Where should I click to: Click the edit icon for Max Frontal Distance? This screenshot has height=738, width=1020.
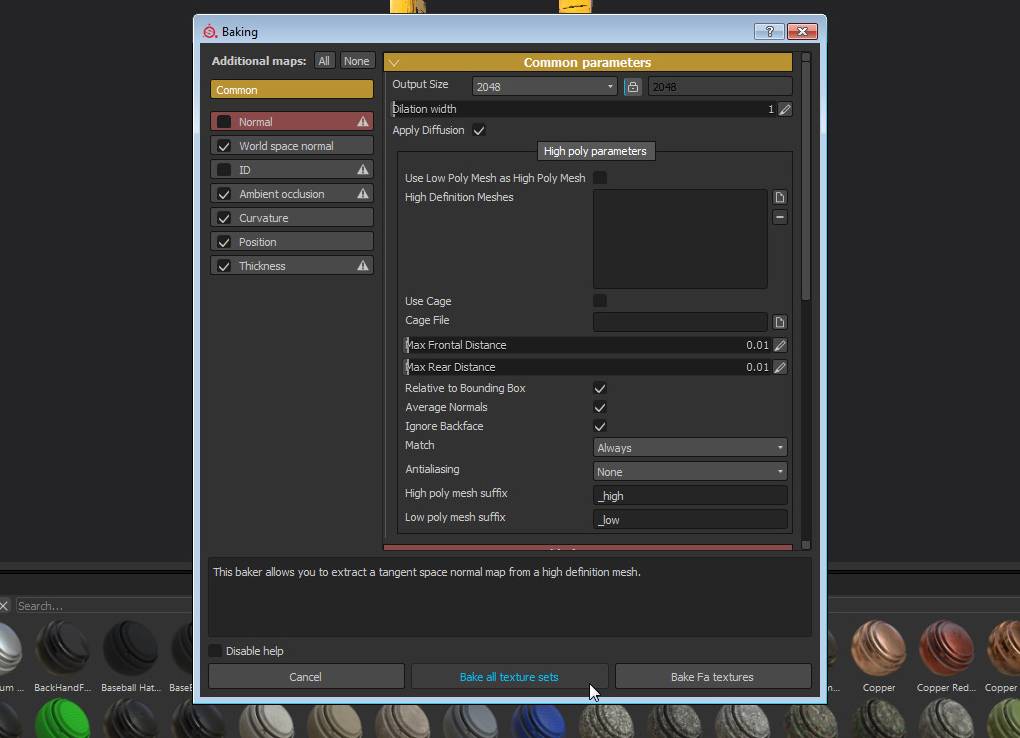click(780, 345)
